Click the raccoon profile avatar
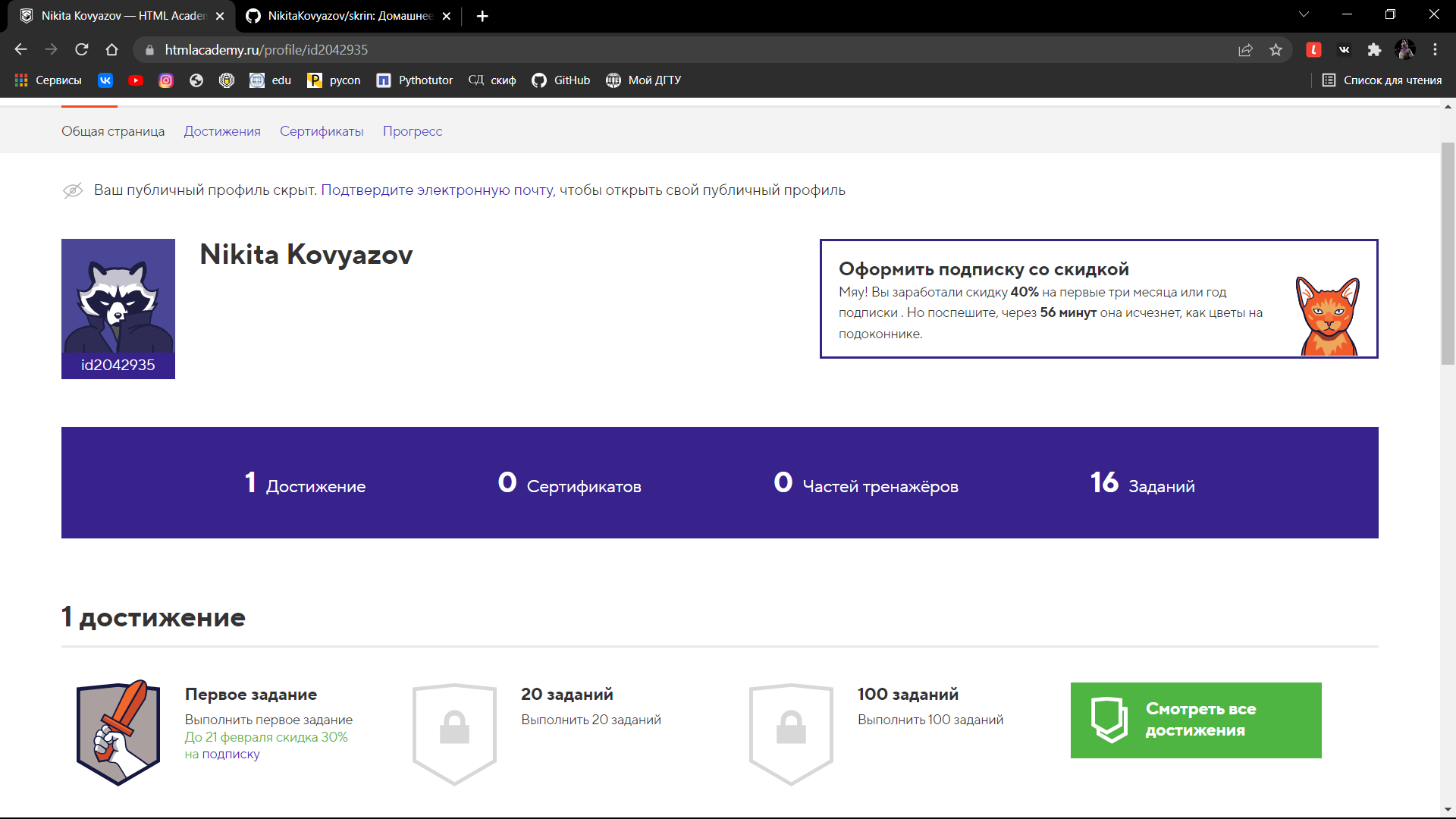This screenshot has width=1456, height=819. 118,297
